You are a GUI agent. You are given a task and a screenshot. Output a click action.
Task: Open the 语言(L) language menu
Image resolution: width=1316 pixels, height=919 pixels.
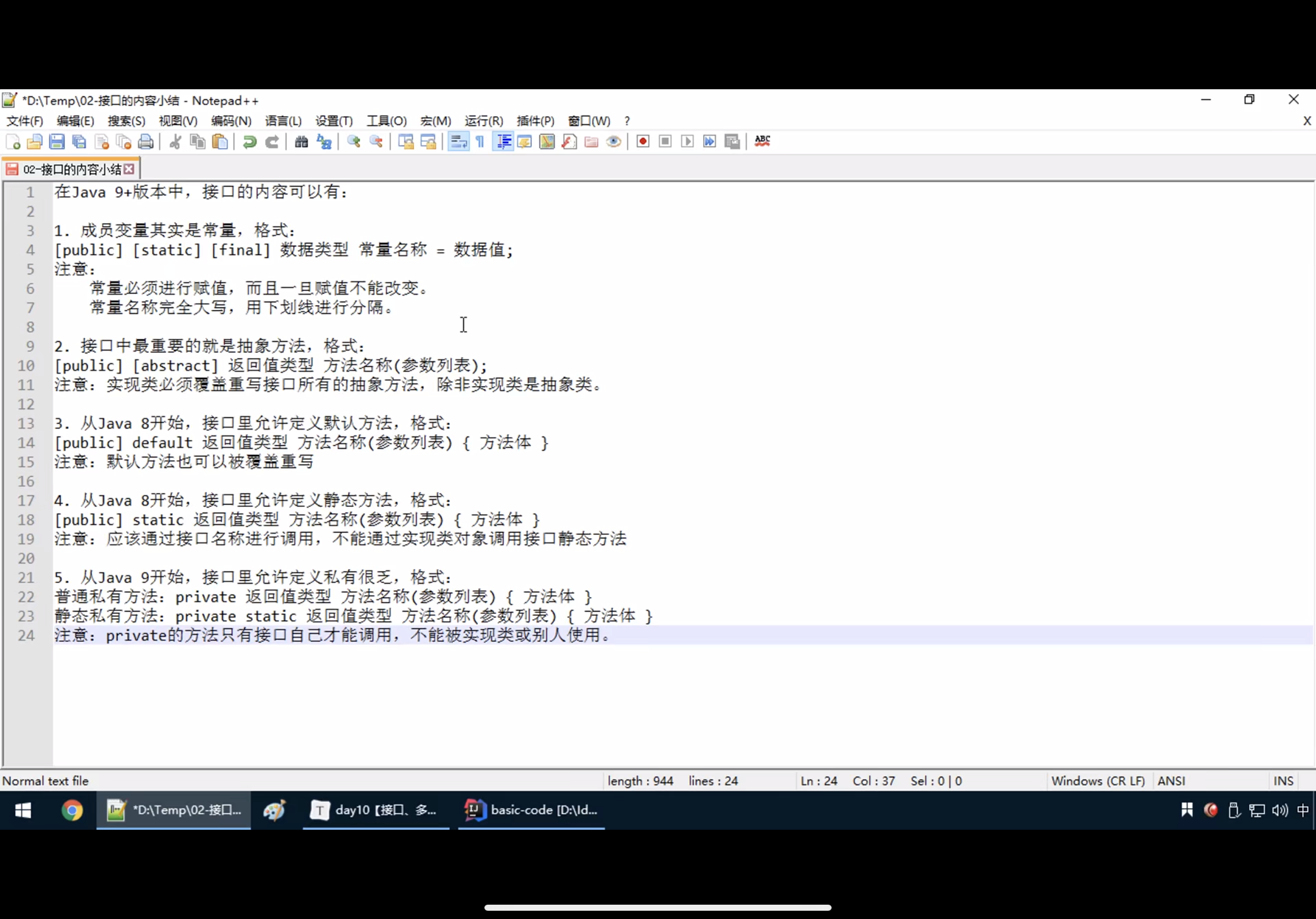click(283, 121)
